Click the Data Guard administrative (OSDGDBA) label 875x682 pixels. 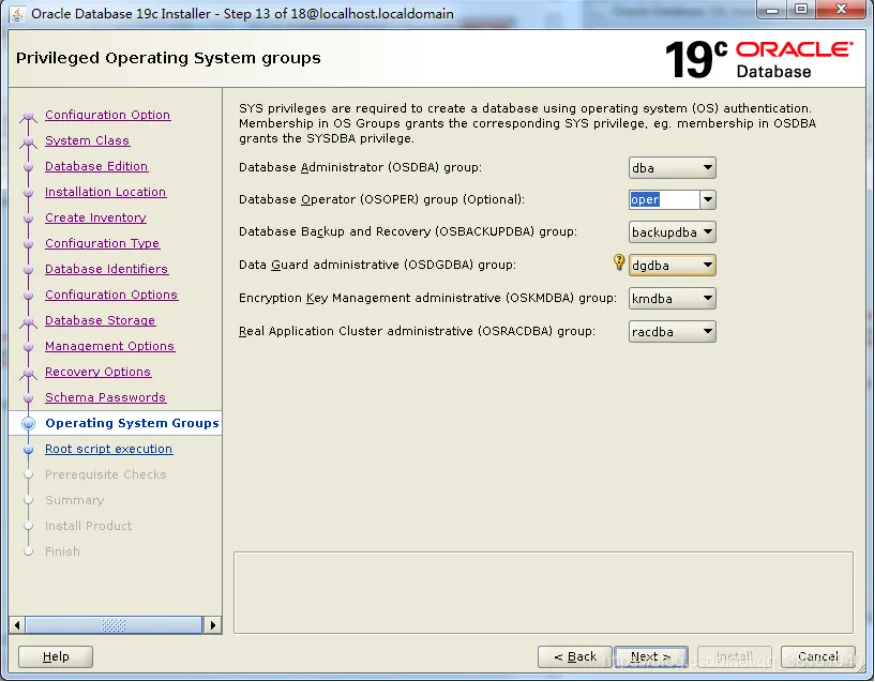click(377, 265)
